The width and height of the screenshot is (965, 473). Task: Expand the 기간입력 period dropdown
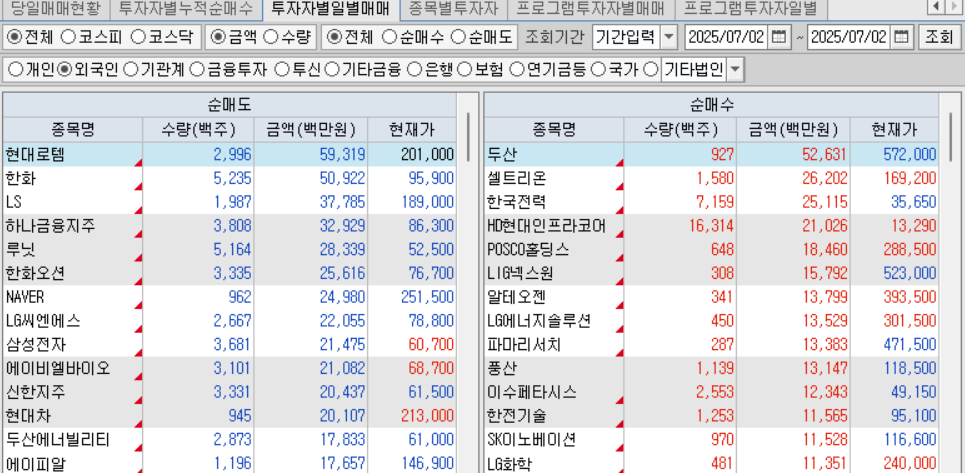tap(669, 37)
